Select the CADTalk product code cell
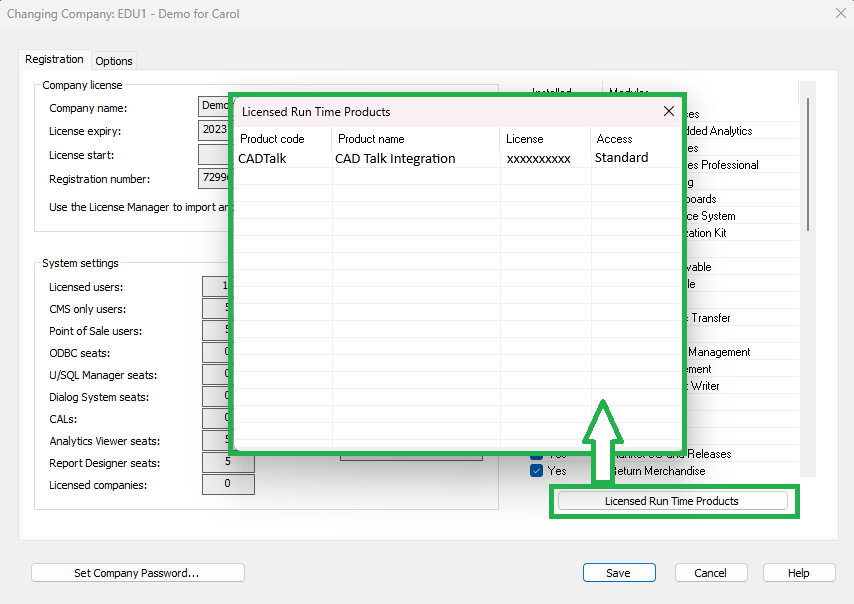Image resolution: width=854 pixels, height=604 pixels. 263,158
